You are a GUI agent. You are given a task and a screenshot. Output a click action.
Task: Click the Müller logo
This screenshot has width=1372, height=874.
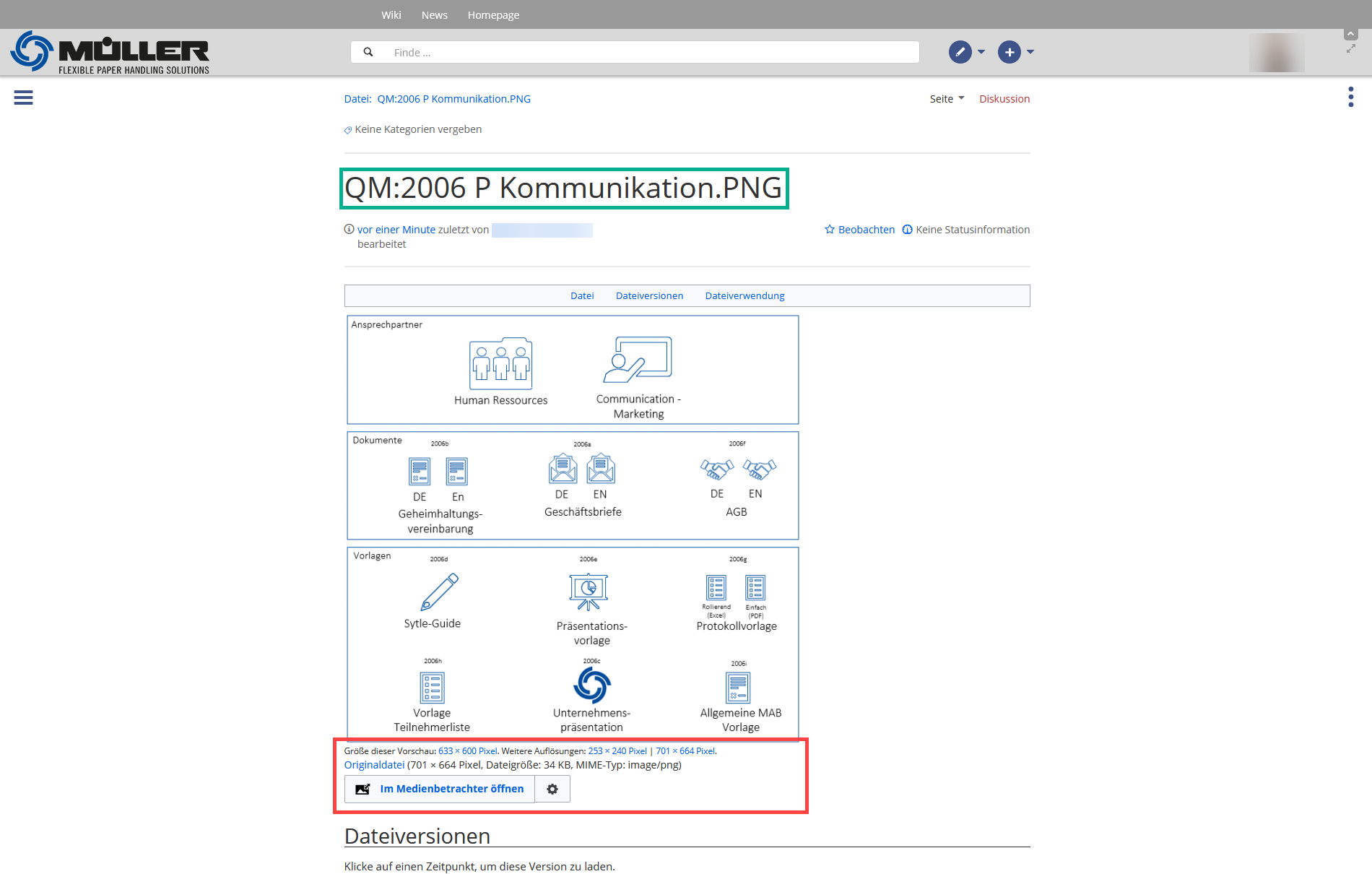click(x=110, y=52)
